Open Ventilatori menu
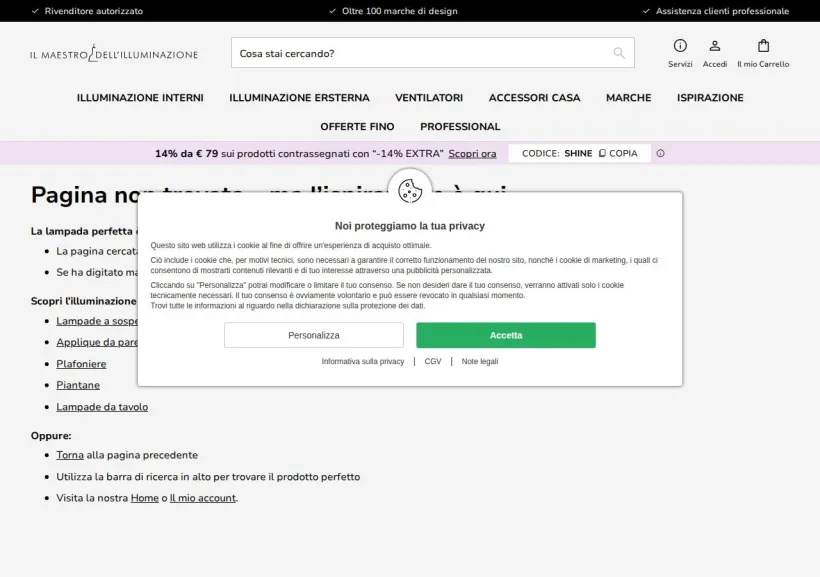Screen dimensions: 820x577 point(429,98)
